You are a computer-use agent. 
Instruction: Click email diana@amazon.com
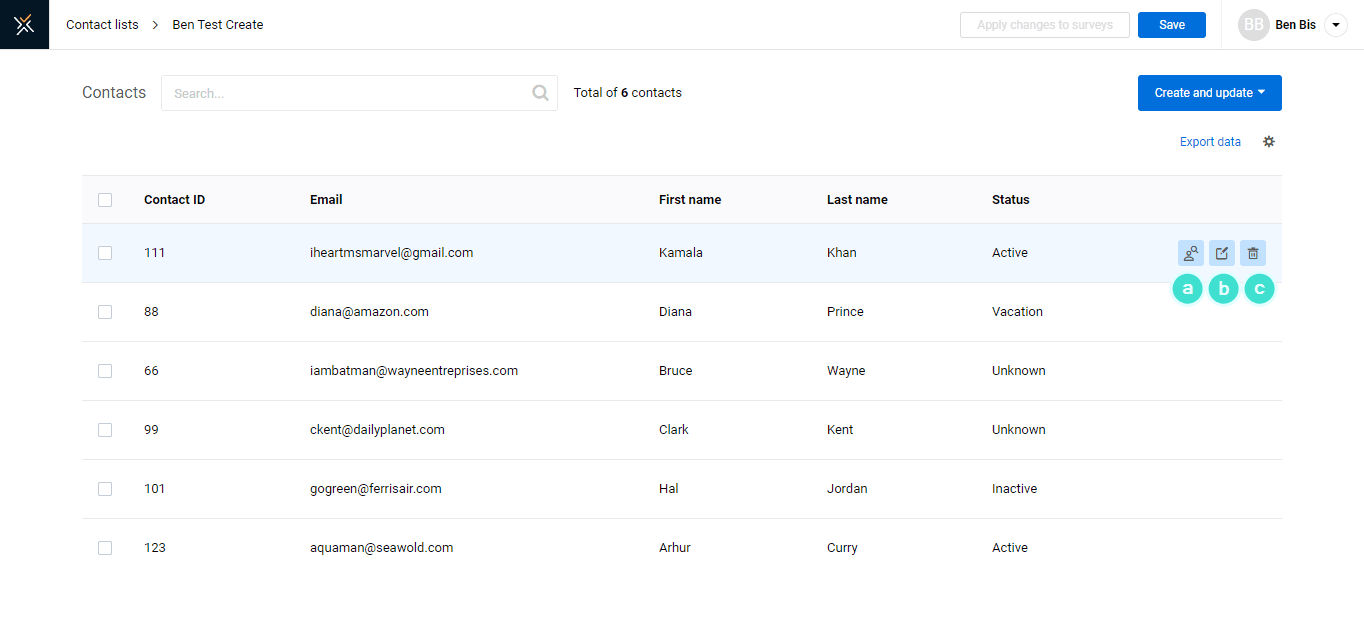tap(369, 312)
